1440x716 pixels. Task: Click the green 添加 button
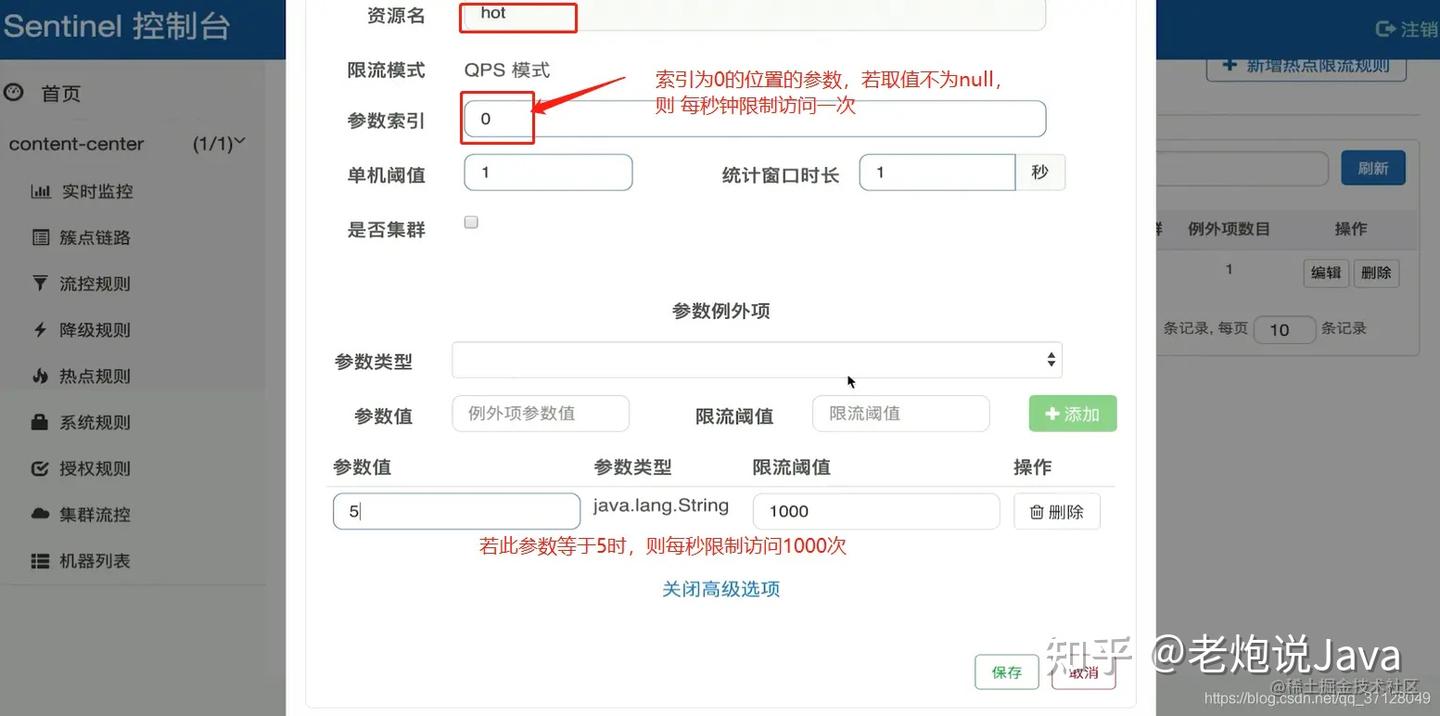1072,414
